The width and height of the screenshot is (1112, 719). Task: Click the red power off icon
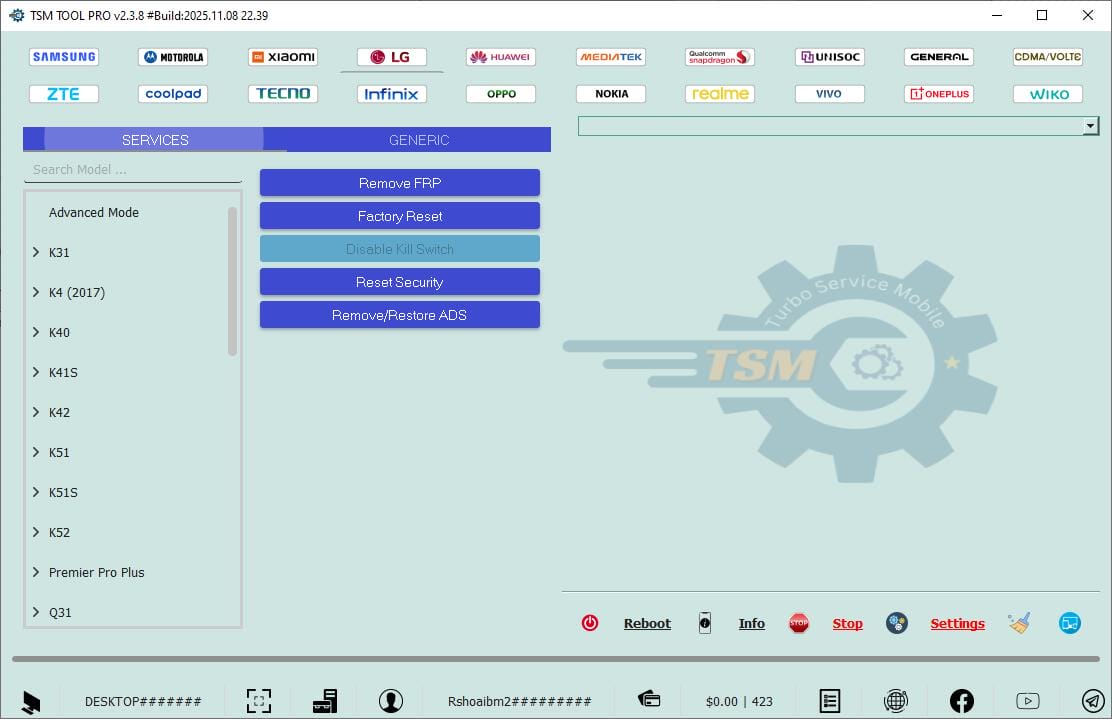[590, 622]
